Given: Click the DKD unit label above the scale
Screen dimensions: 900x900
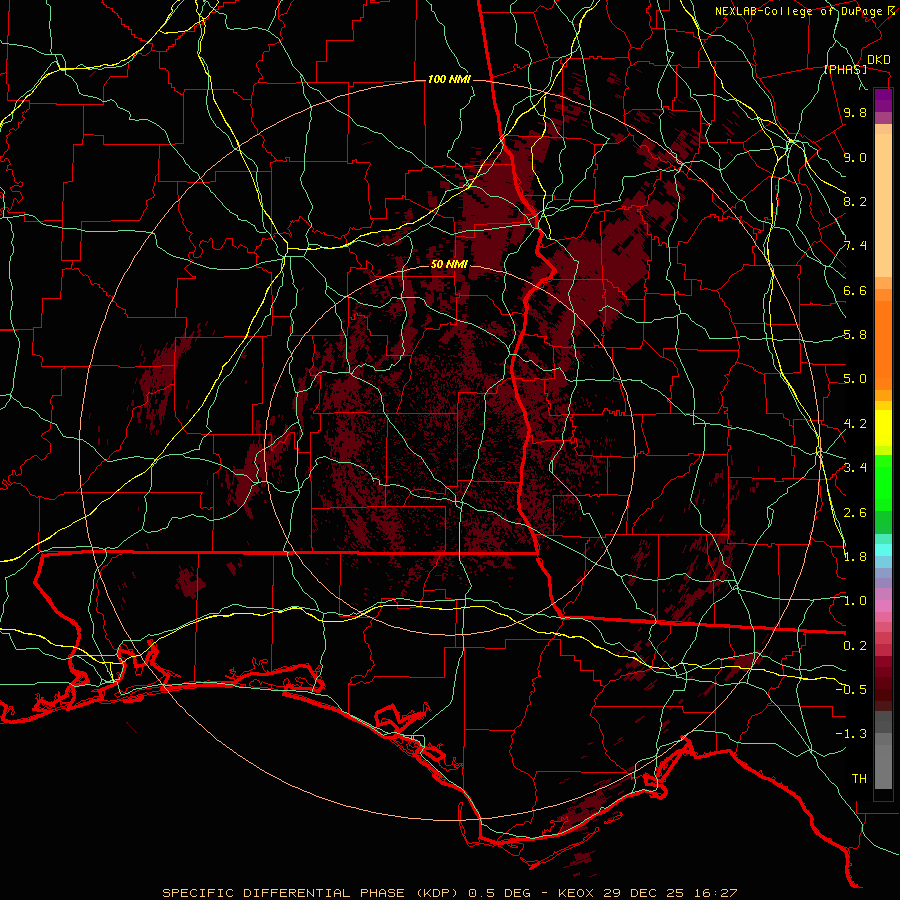Looking at the screenshot, I should point(879,60).
